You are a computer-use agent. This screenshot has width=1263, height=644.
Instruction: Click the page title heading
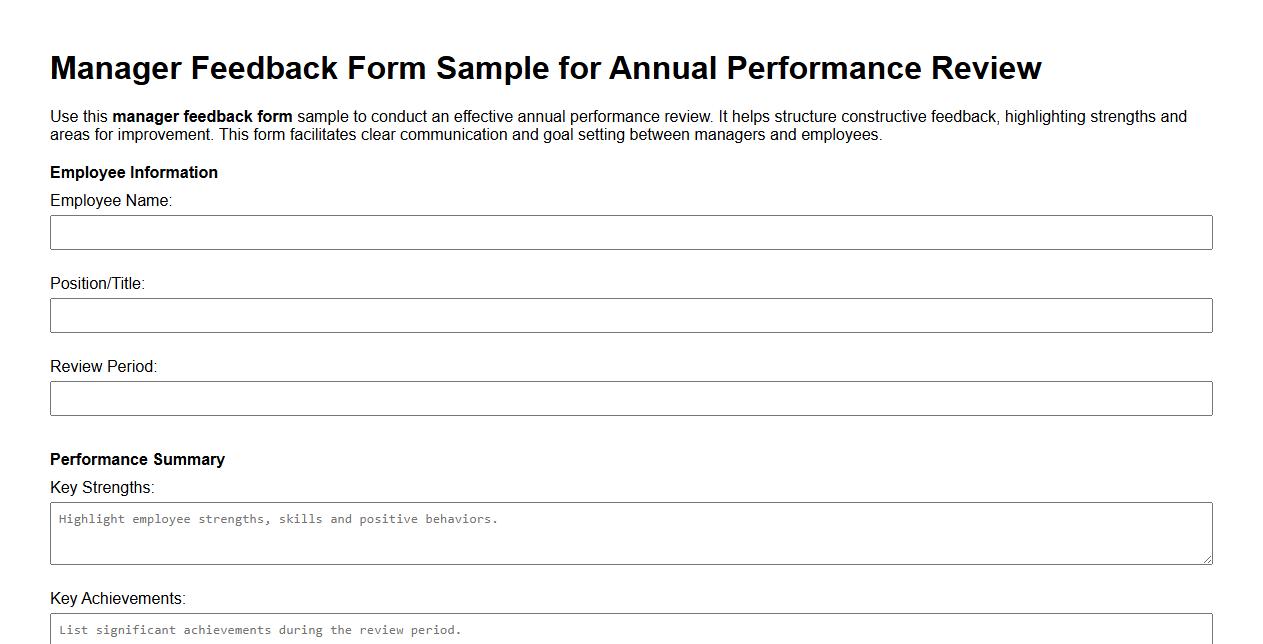pyautogui.click(x=545, y=68)
